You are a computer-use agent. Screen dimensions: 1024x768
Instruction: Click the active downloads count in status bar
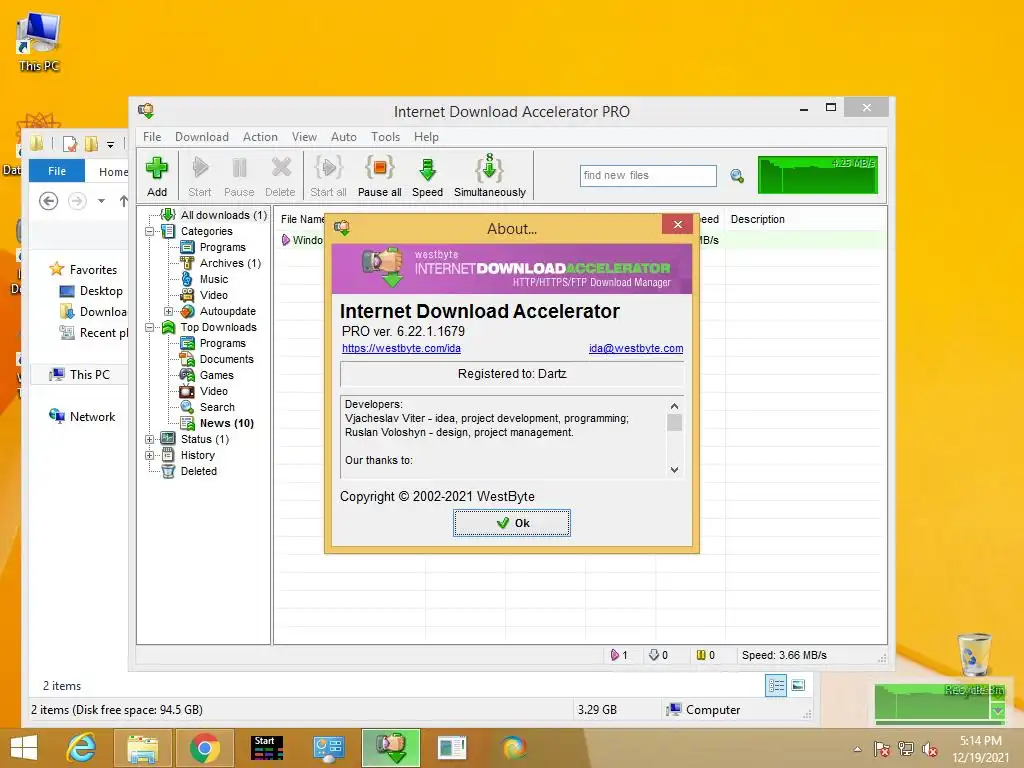click(x=619, y=655)
